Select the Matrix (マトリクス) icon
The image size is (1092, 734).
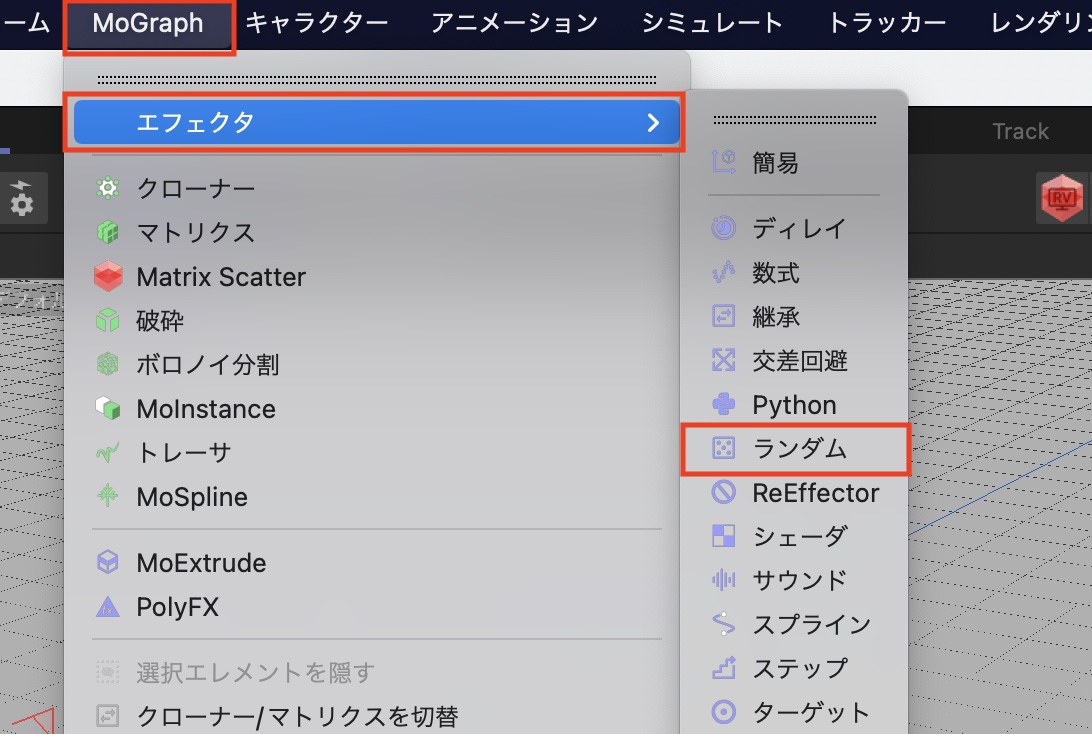pos(107,232)
